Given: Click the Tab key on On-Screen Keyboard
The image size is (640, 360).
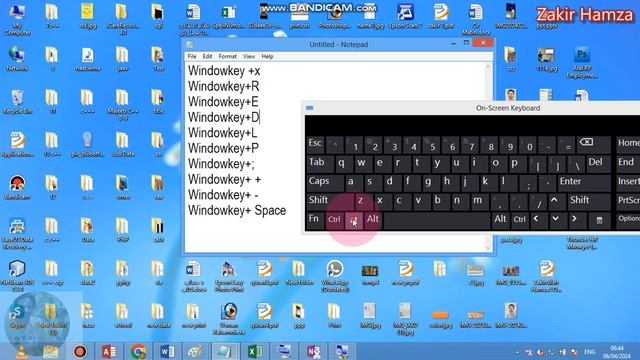Looking at the screenshot, I should (320, 163).
